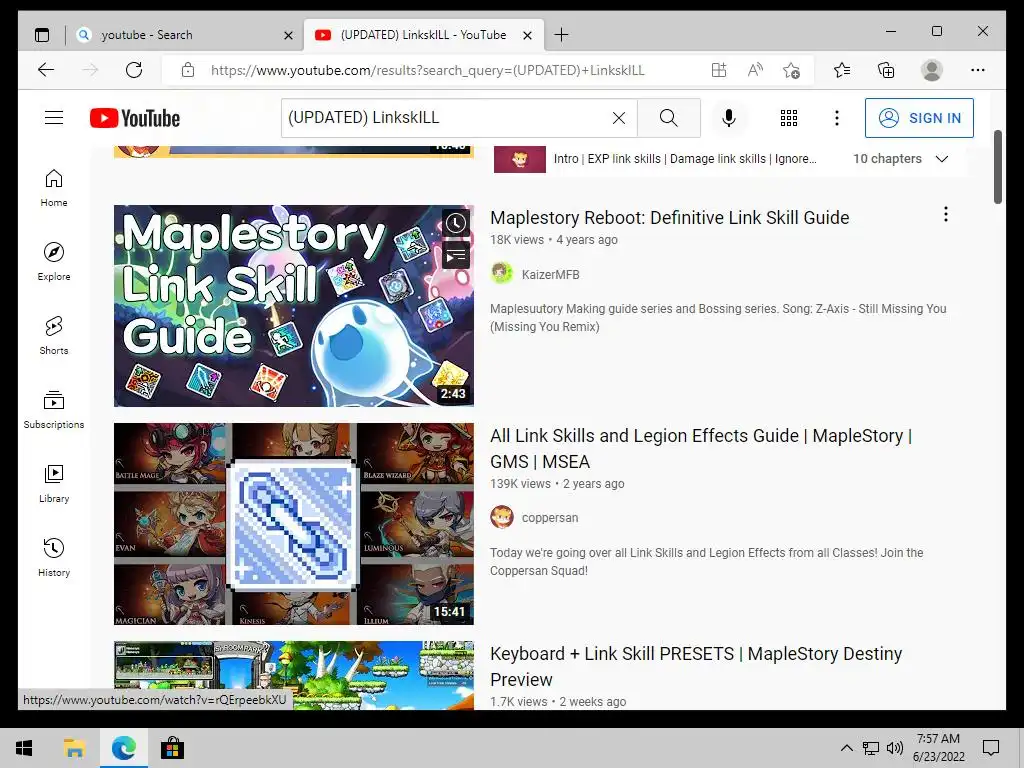This screenshot has height=768, width=1024.
Task: Add Maplestory Link Skill Guide to Watch later
Action: point(456,223)
